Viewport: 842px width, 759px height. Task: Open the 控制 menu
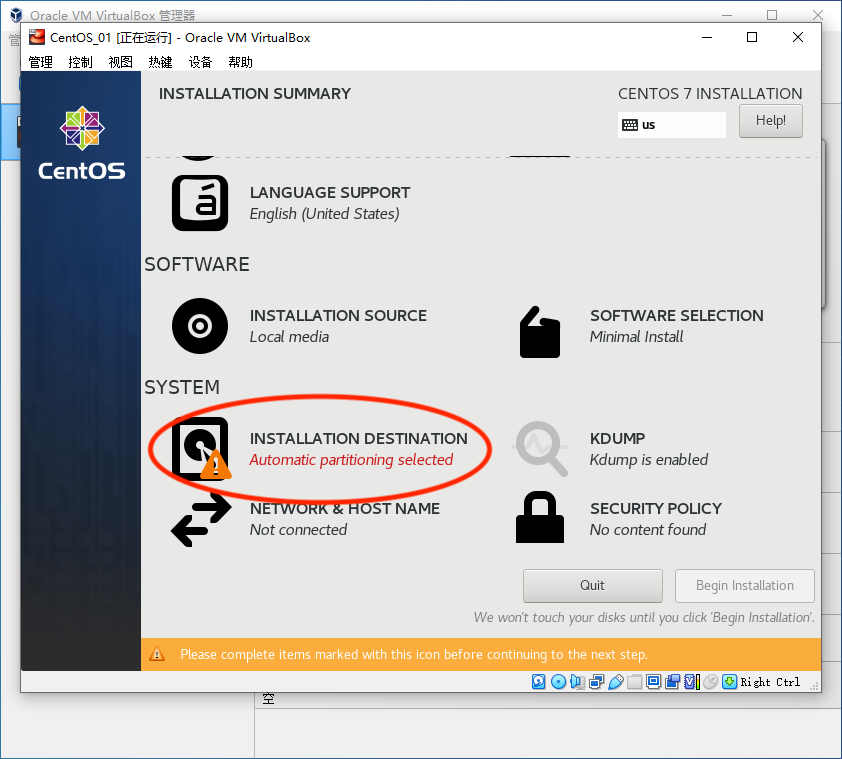click(x=81, y=62)
